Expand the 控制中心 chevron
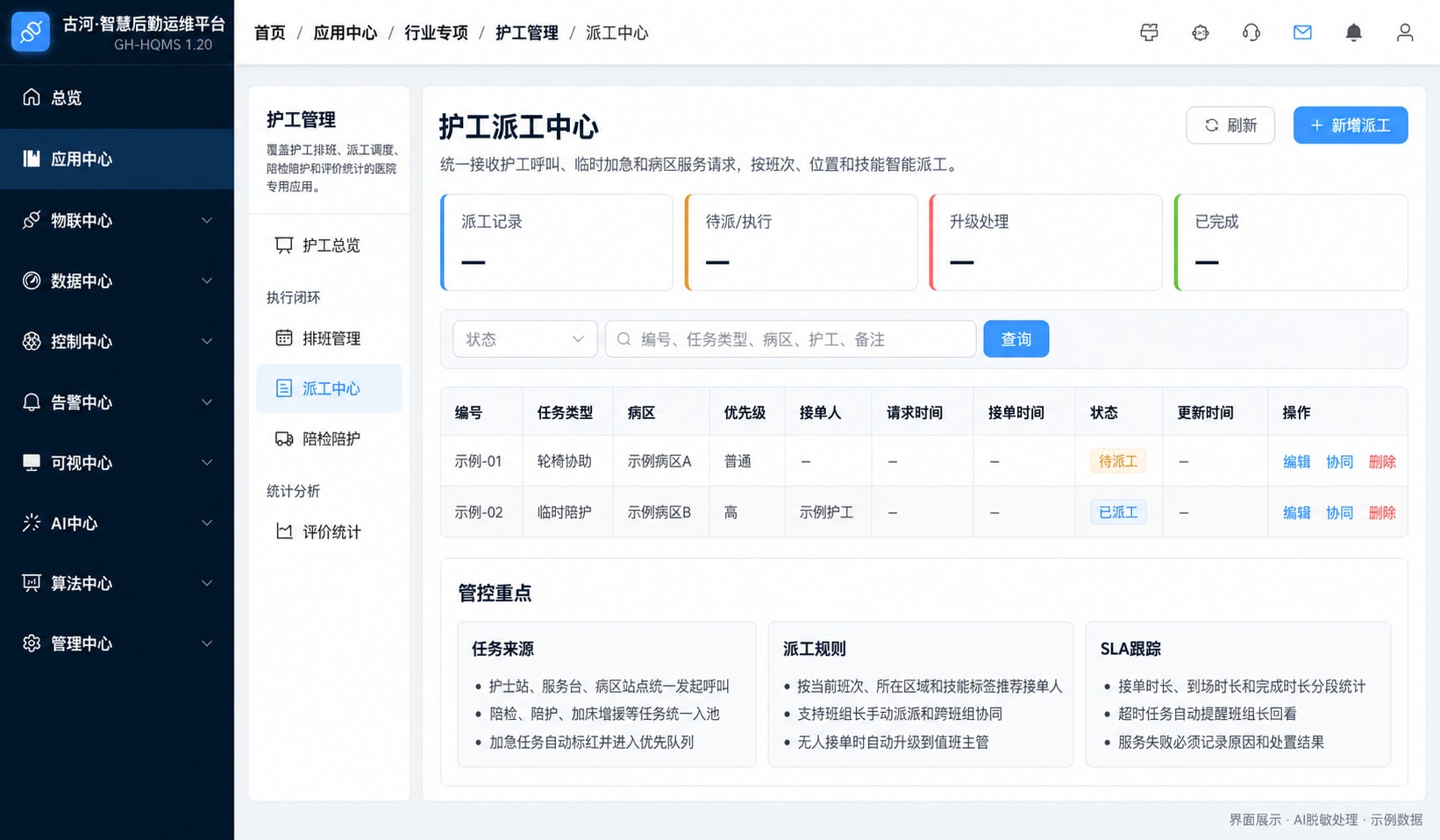Image resolution: width=1440 pixels, height=840 pixels. tap(207, 341)
